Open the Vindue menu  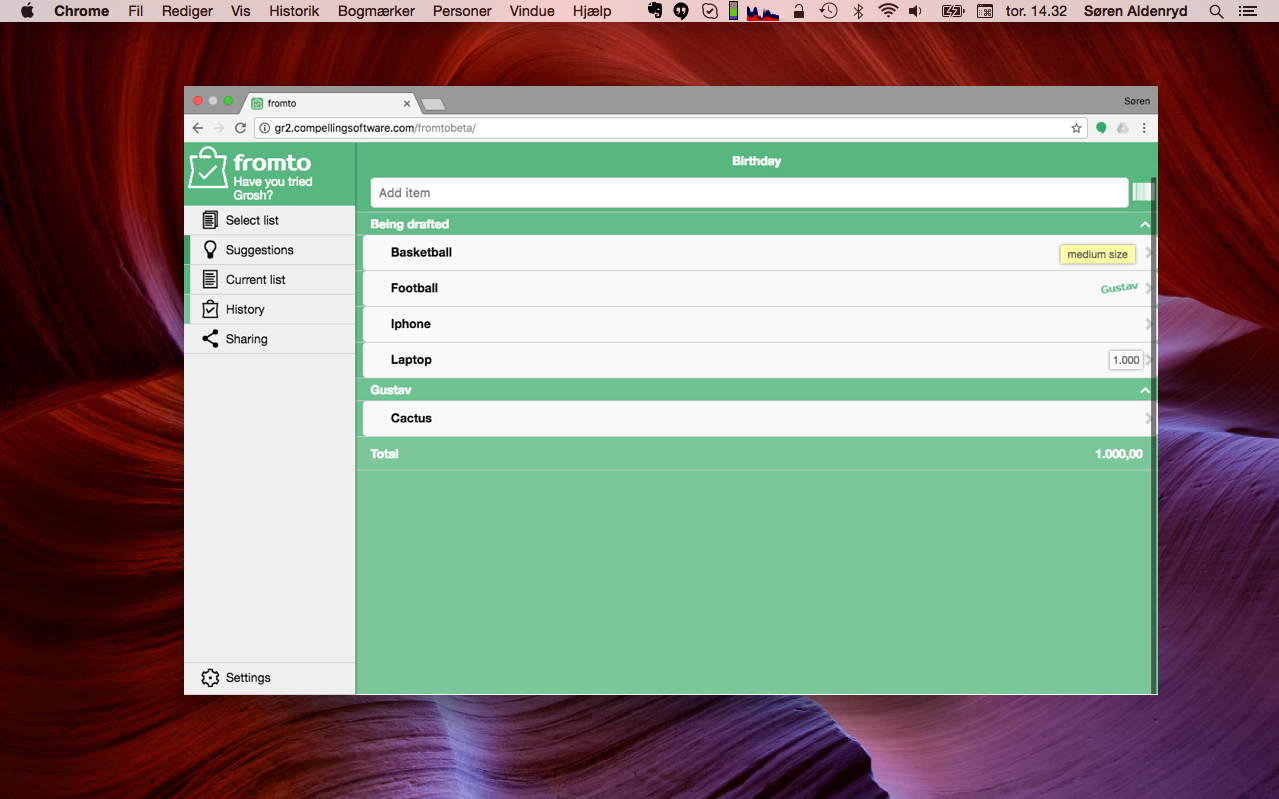532,11
